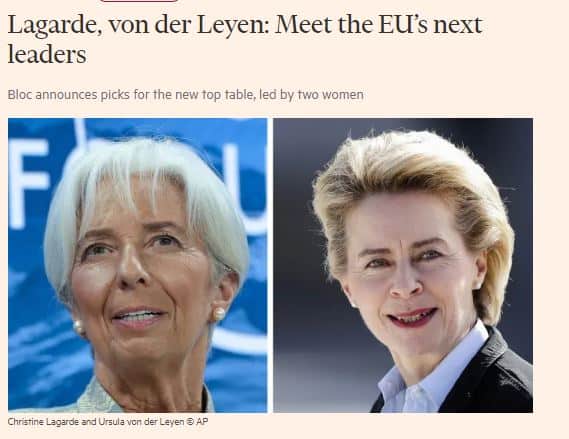
Task: Click the word 'leaders' in the headline
Action: [47, 54]
